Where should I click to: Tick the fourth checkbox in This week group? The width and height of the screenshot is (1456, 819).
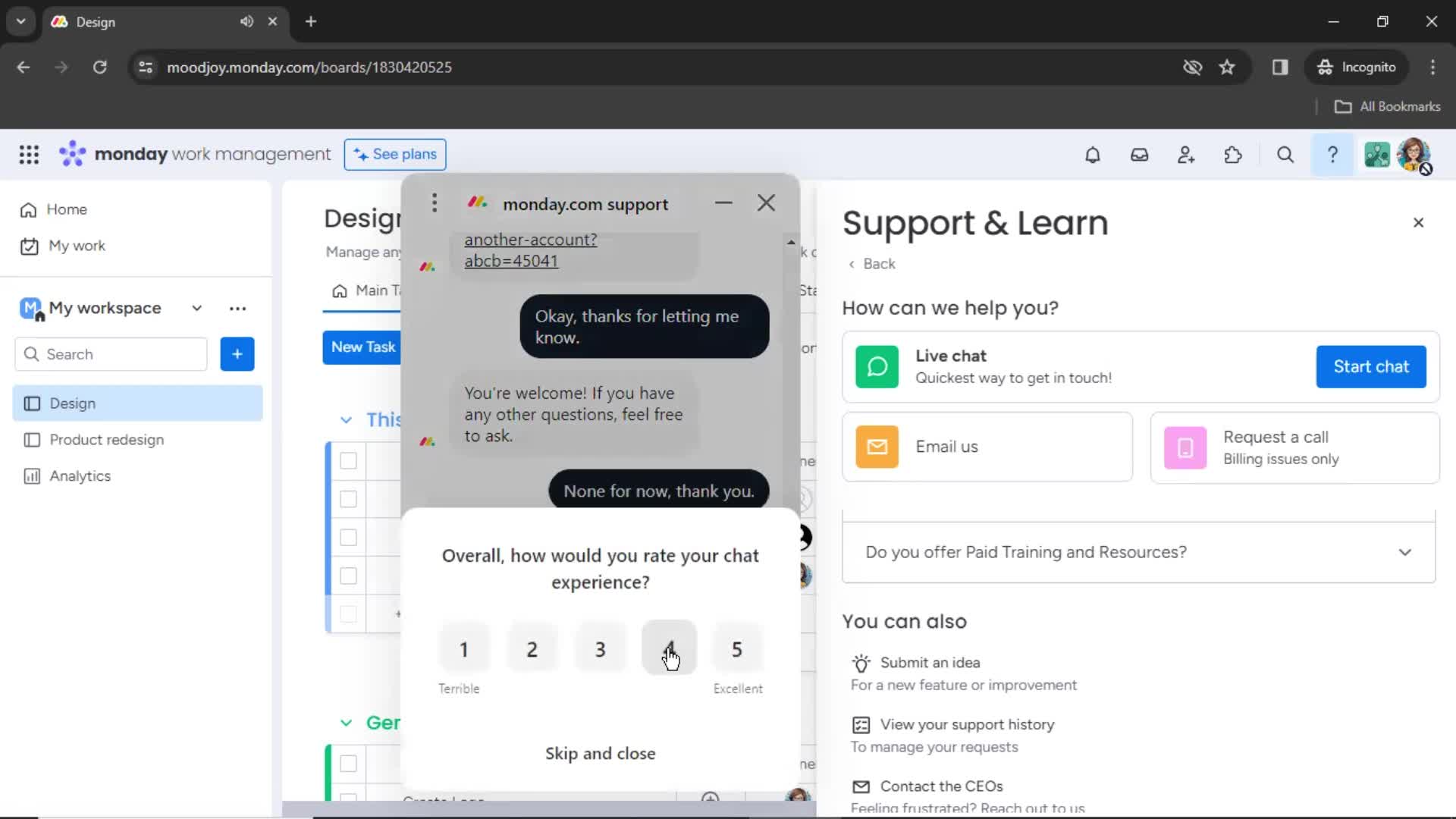tap(348, 576)
